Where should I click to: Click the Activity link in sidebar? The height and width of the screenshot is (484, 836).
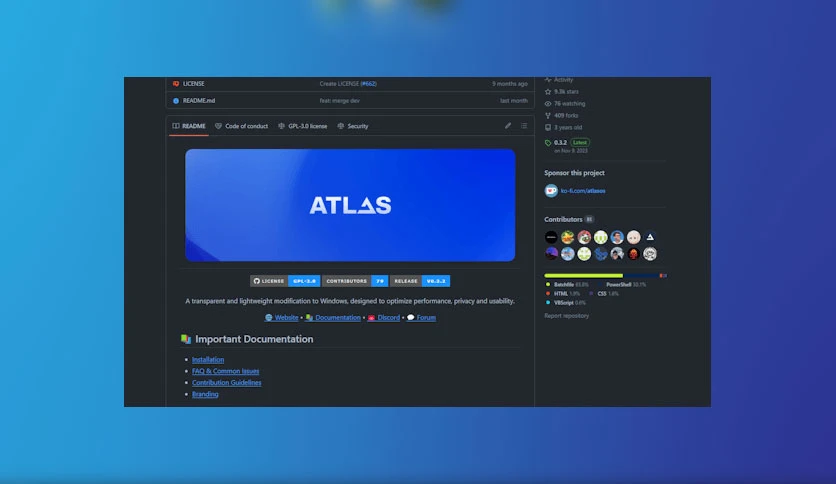(563, 80)
